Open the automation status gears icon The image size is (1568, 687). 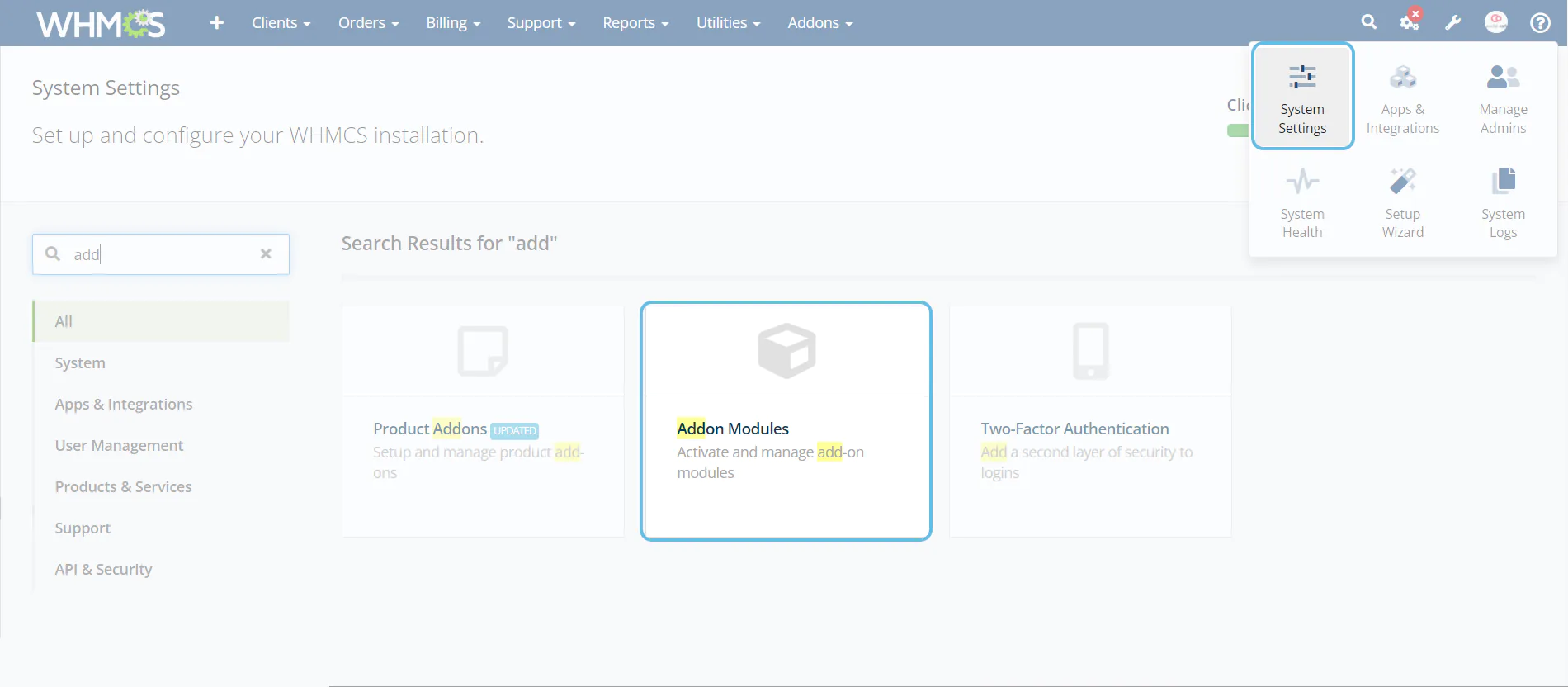(1410, 22)
